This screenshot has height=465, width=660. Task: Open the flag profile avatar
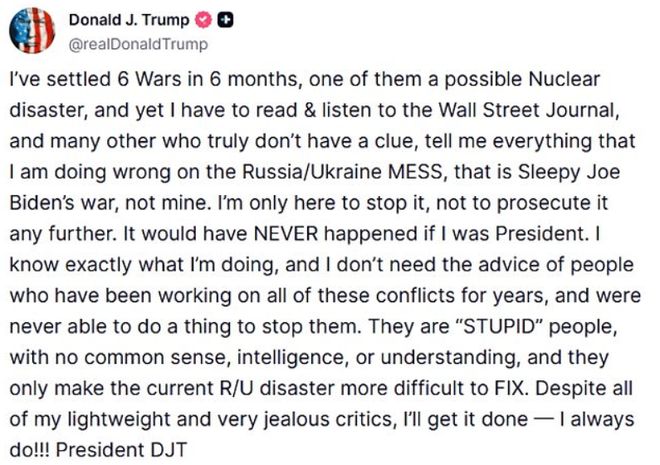click(32, 32)
